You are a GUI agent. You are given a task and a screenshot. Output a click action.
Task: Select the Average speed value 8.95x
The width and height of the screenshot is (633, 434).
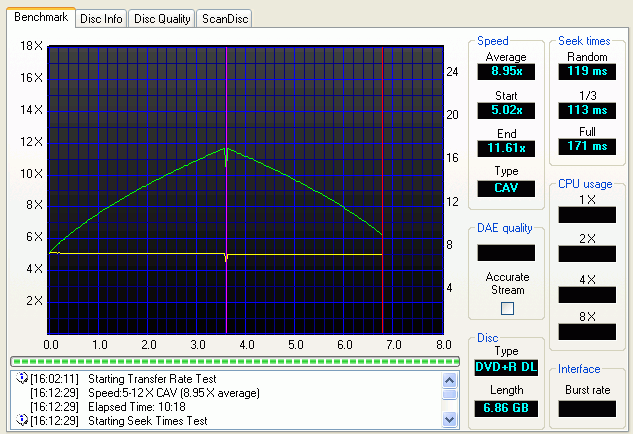tap(506, 71)
